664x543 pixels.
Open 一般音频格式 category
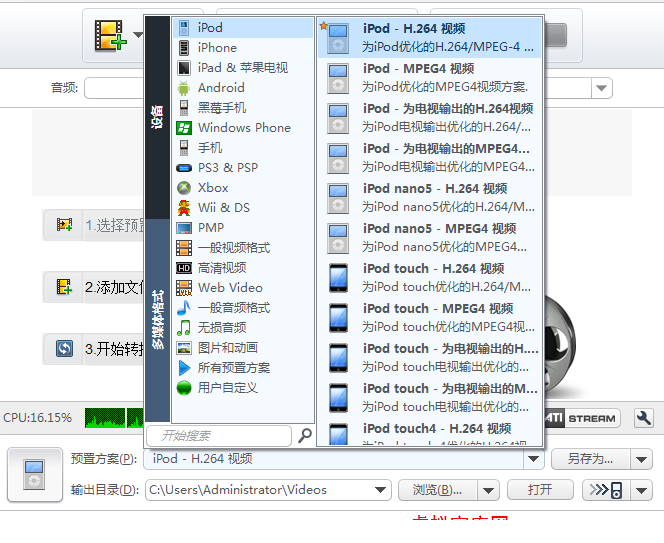[x=243, y=308]
